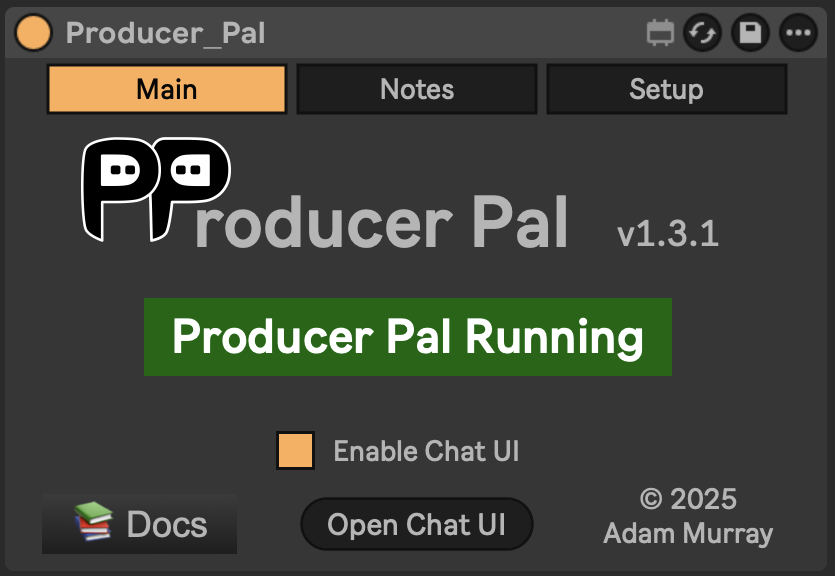Click the Producer_Pal title in the title bar
The image size is (835, 576).
point(165,32)
